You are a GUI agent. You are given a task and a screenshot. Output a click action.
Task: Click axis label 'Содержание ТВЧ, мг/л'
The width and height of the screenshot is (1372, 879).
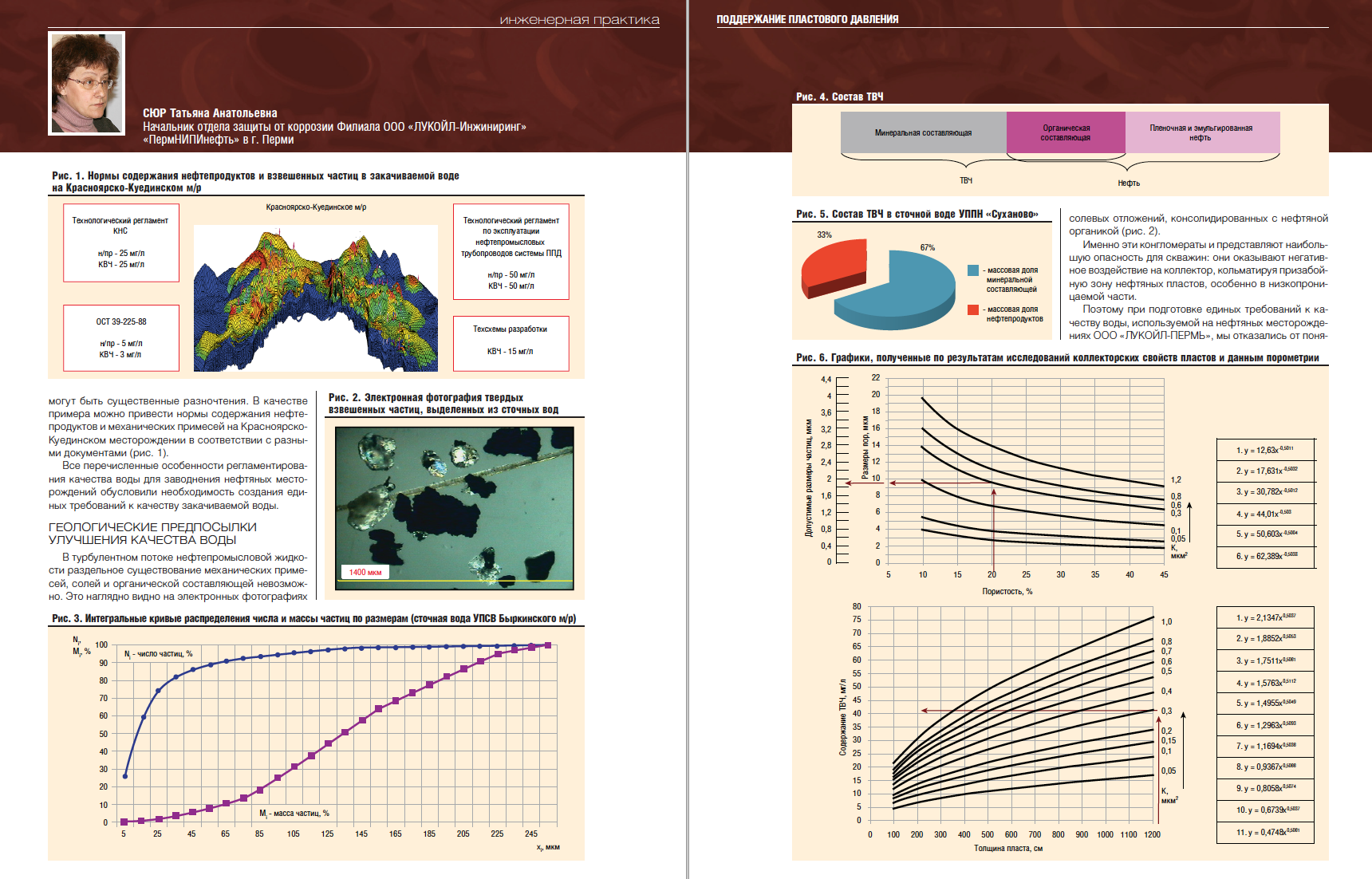842,718
